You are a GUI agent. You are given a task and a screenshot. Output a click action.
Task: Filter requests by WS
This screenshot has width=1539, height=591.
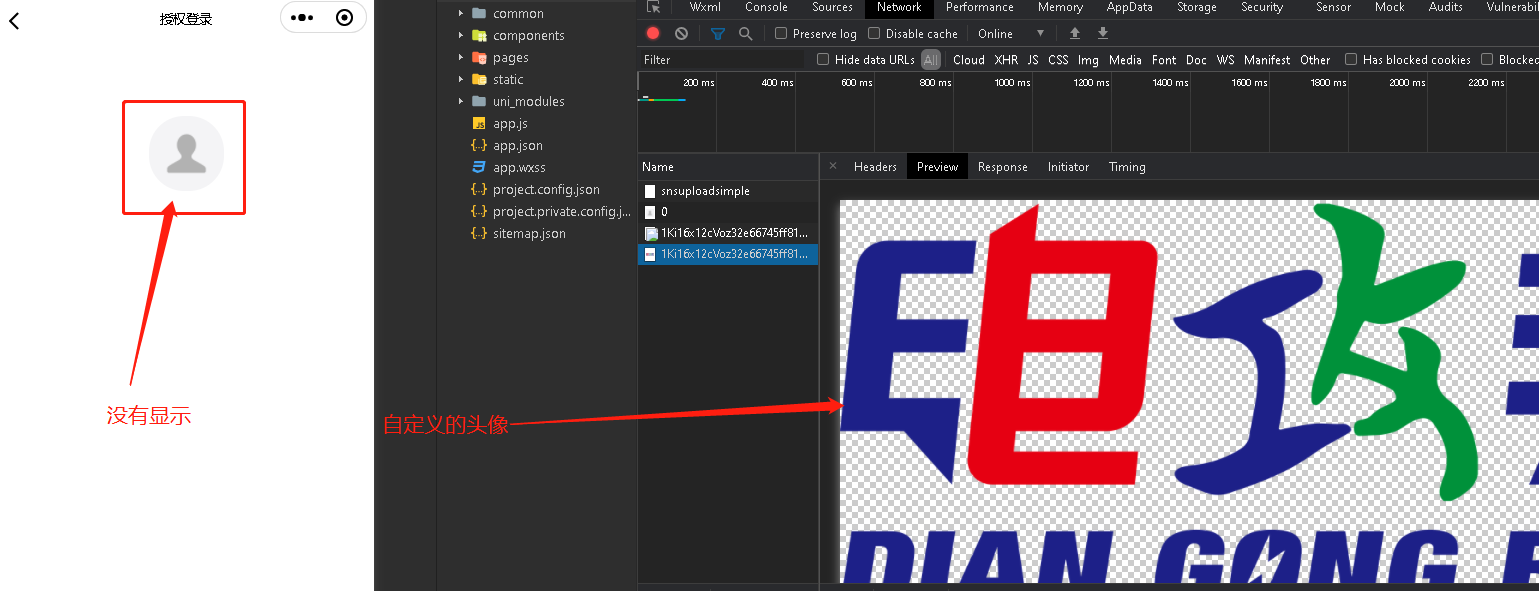1225,60
